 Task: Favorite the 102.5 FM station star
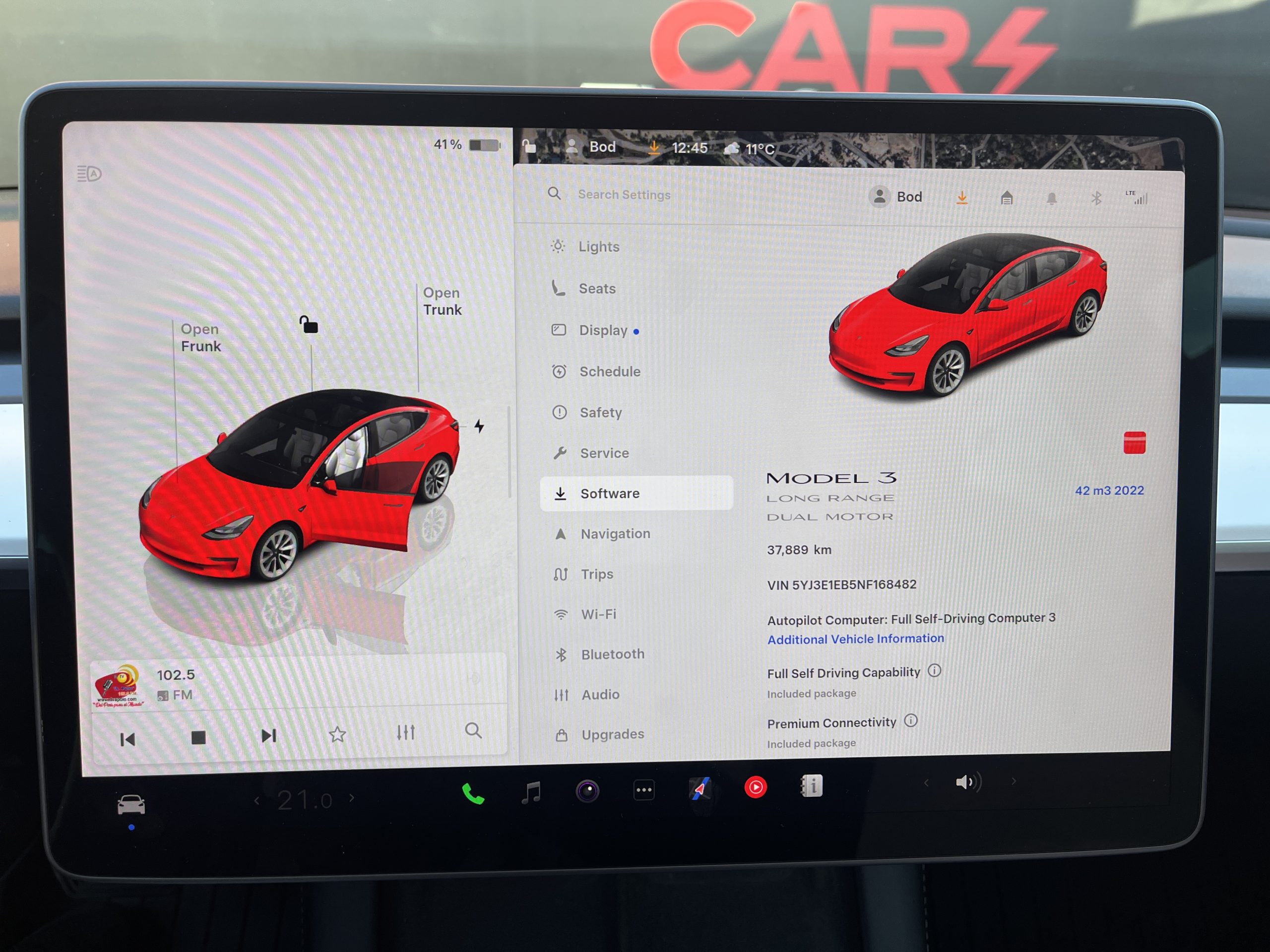pyautogui.click(x=337, y=734)
